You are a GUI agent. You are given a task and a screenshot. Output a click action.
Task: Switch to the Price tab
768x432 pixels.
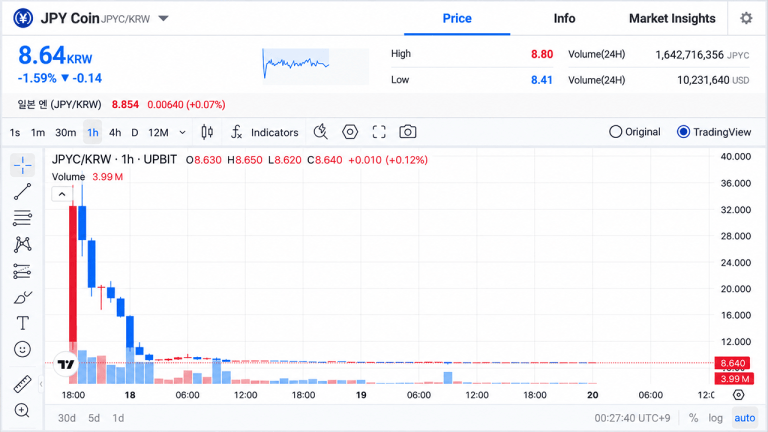[457, 19]
